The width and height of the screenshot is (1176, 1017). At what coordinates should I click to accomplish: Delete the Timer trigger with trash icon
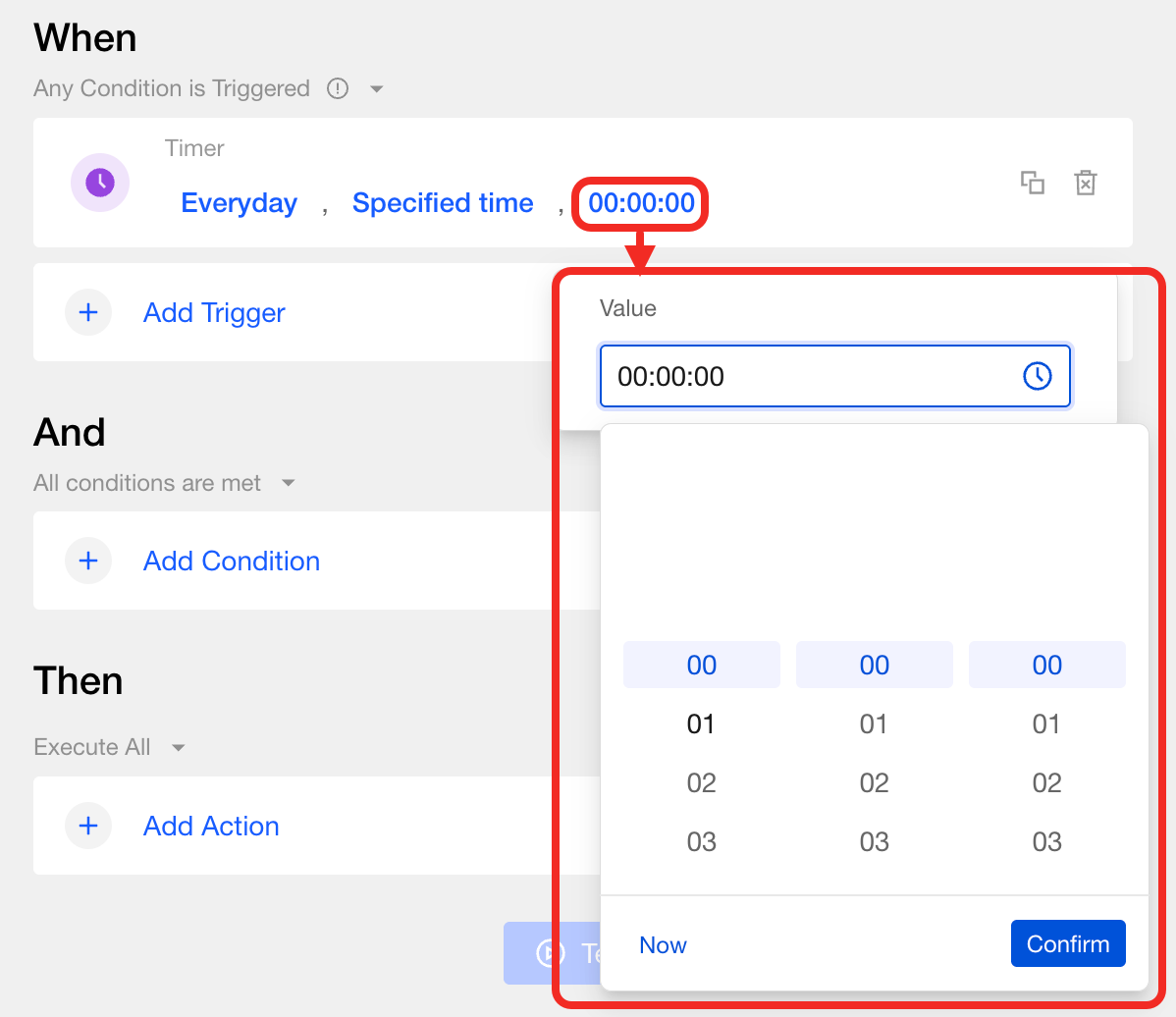[1085, 183]
